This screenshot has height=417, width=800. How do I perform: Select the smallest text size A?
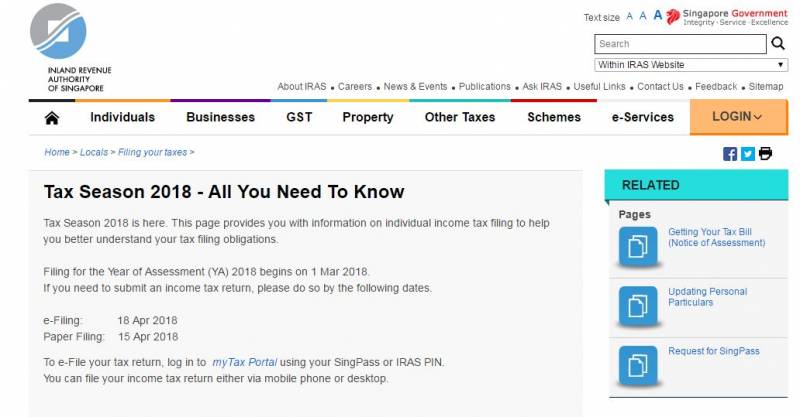click(x=630, y=17)
